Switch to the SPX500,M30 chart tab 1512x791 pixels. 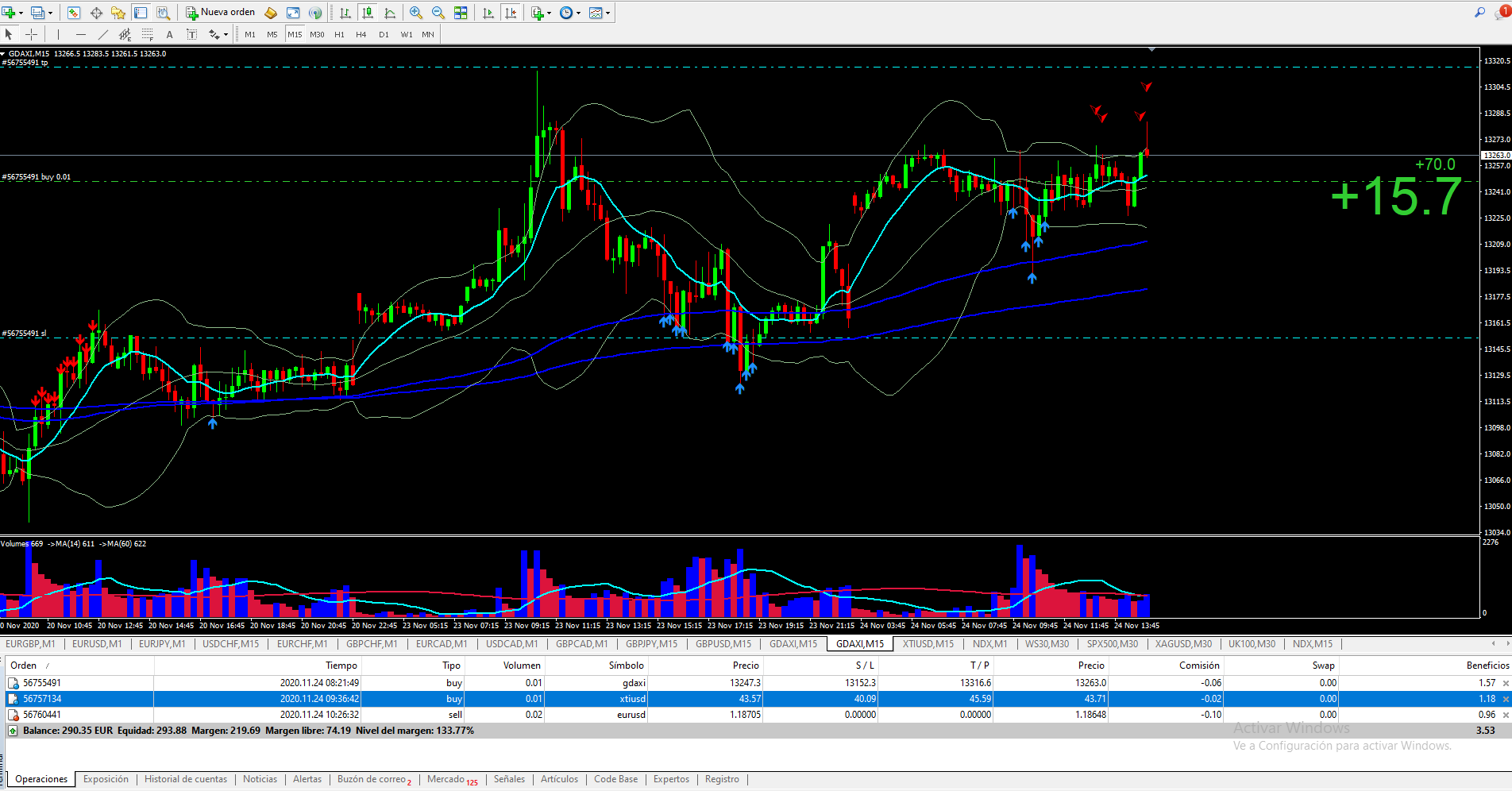1112,644
